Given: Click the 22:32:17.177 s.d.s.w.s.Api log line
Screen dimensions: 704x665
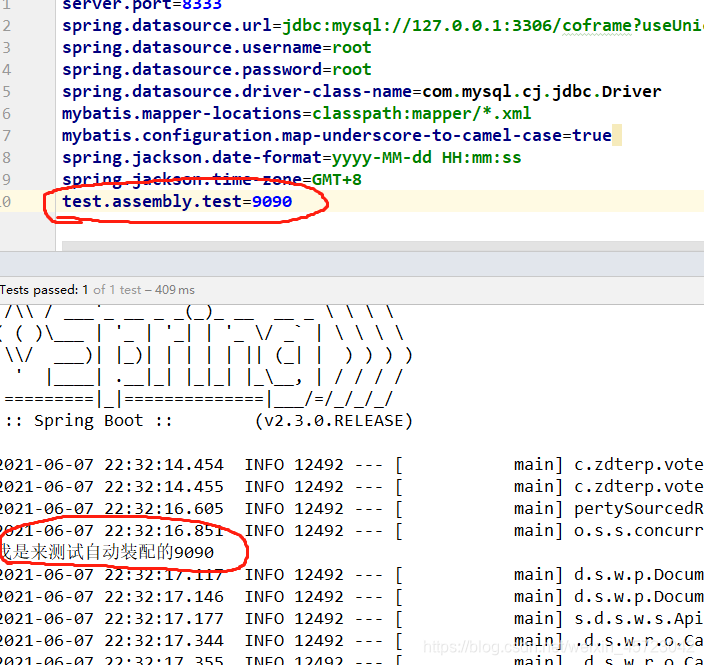Looking at the screenshot, I should click(352, 619).
